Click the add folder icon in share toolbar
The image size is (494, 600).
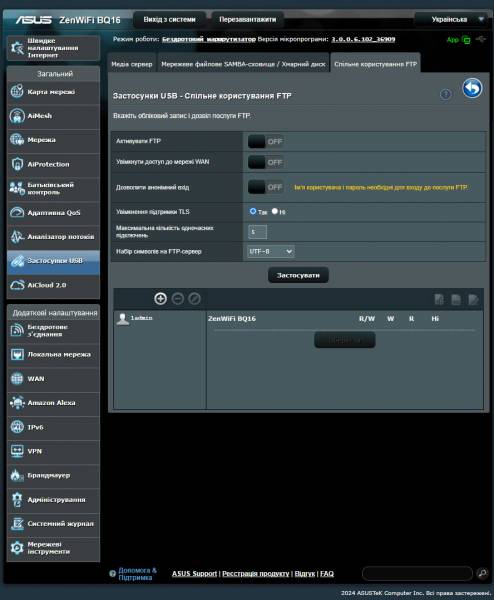[x=439, y=300]
